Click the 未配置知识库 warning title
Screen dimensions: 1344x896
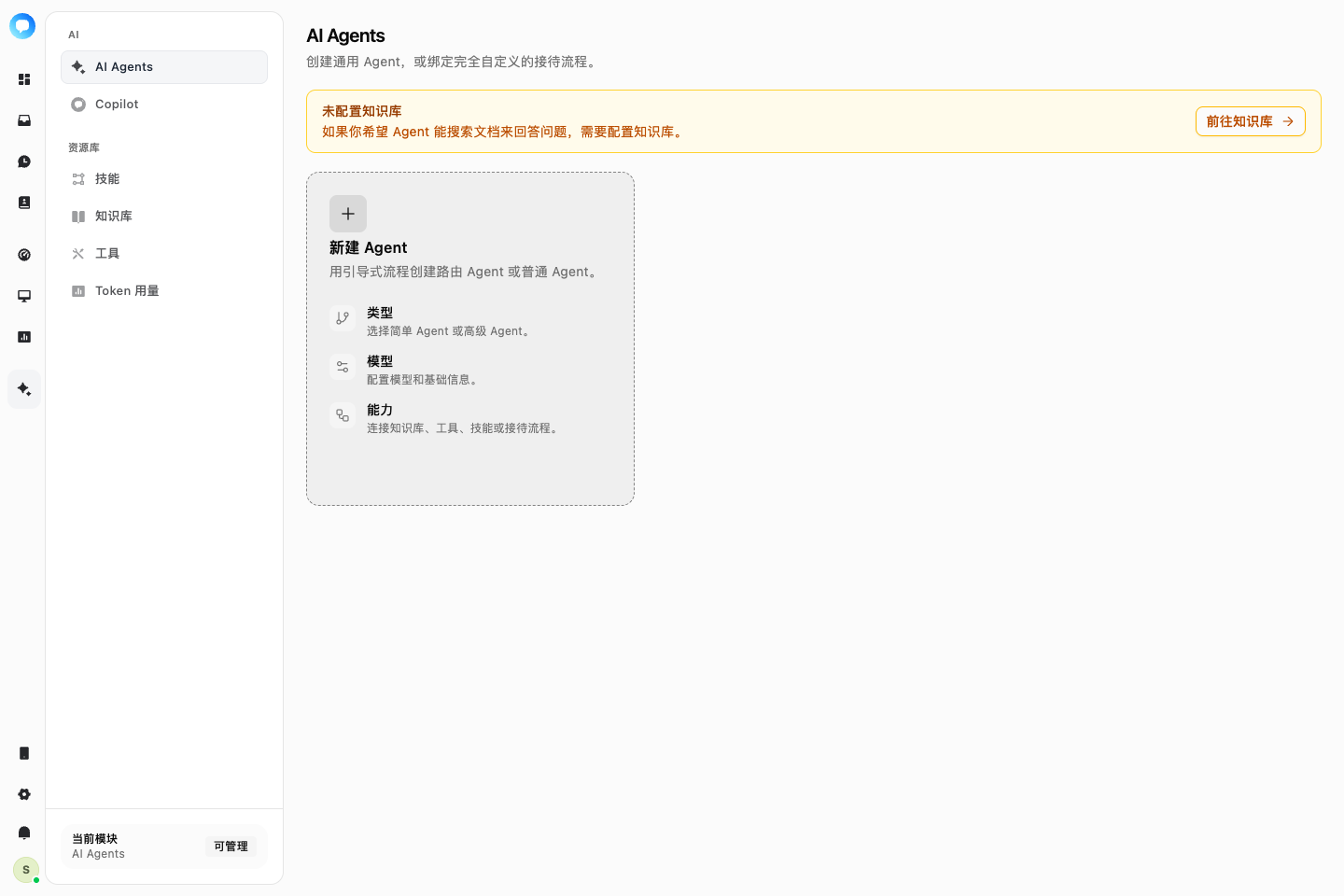coord(362,111)
